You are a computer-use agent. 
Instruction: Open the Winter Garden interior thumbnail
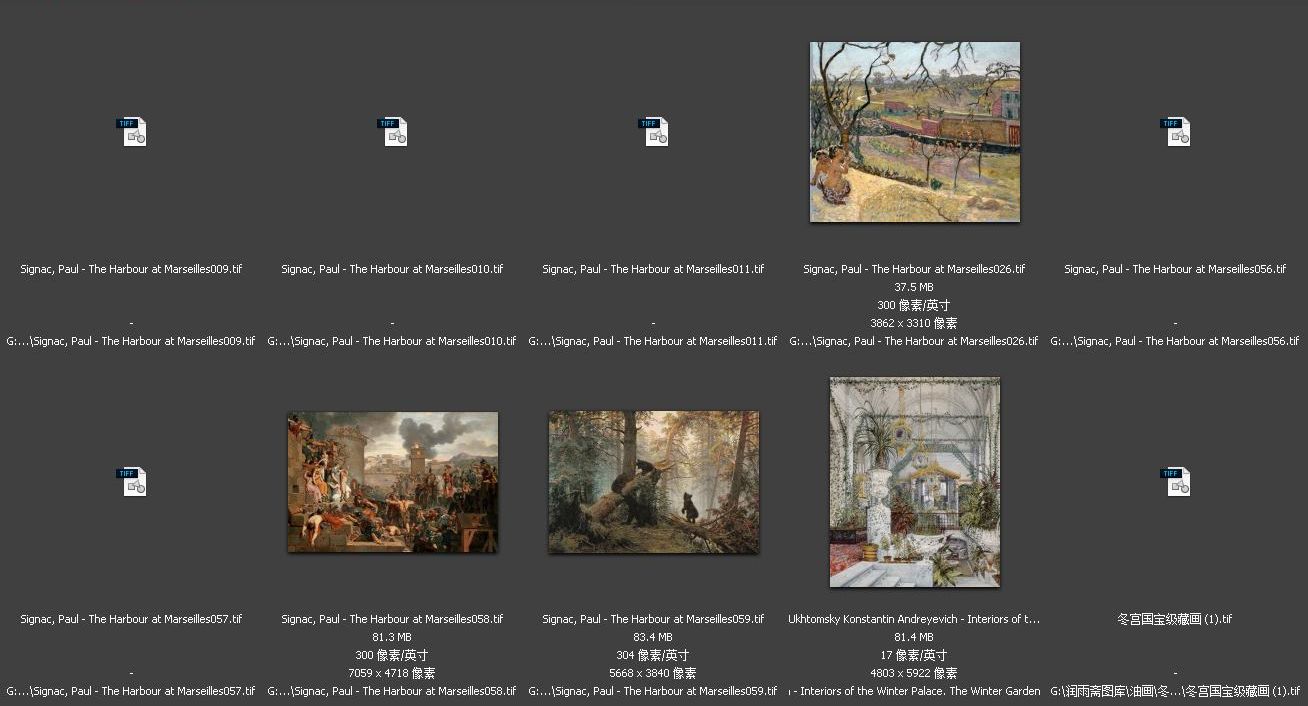[914, 482]
